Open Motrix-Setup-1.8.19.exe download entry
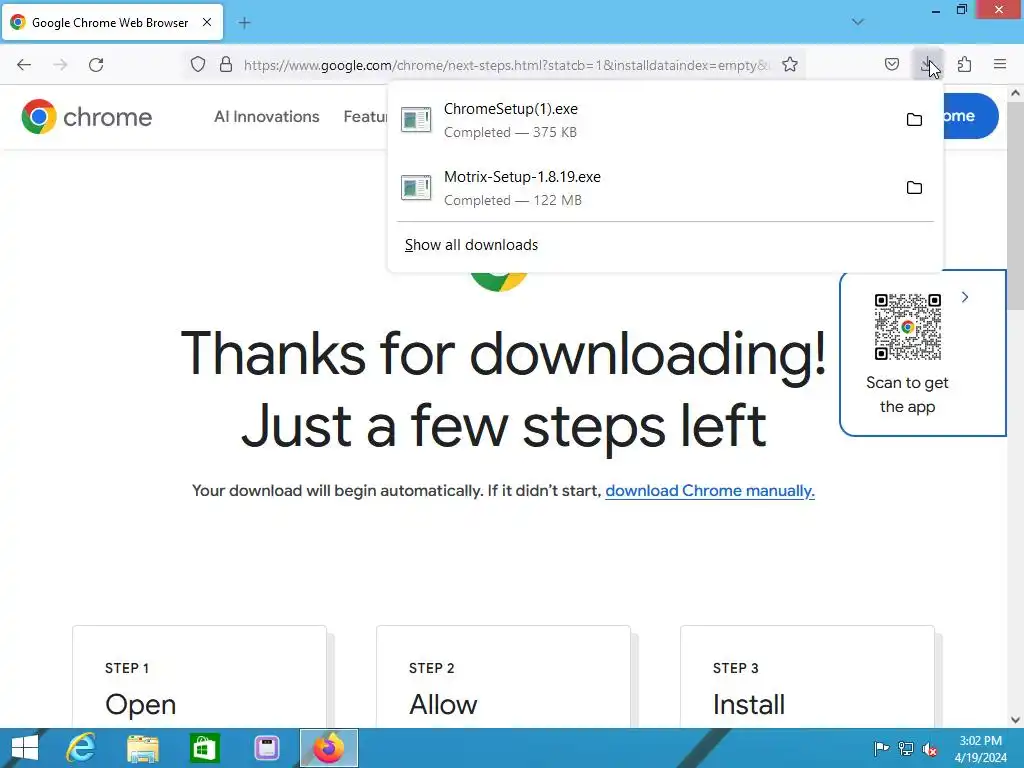Screen dimensions: 1024x768 [x=643, y=187]
